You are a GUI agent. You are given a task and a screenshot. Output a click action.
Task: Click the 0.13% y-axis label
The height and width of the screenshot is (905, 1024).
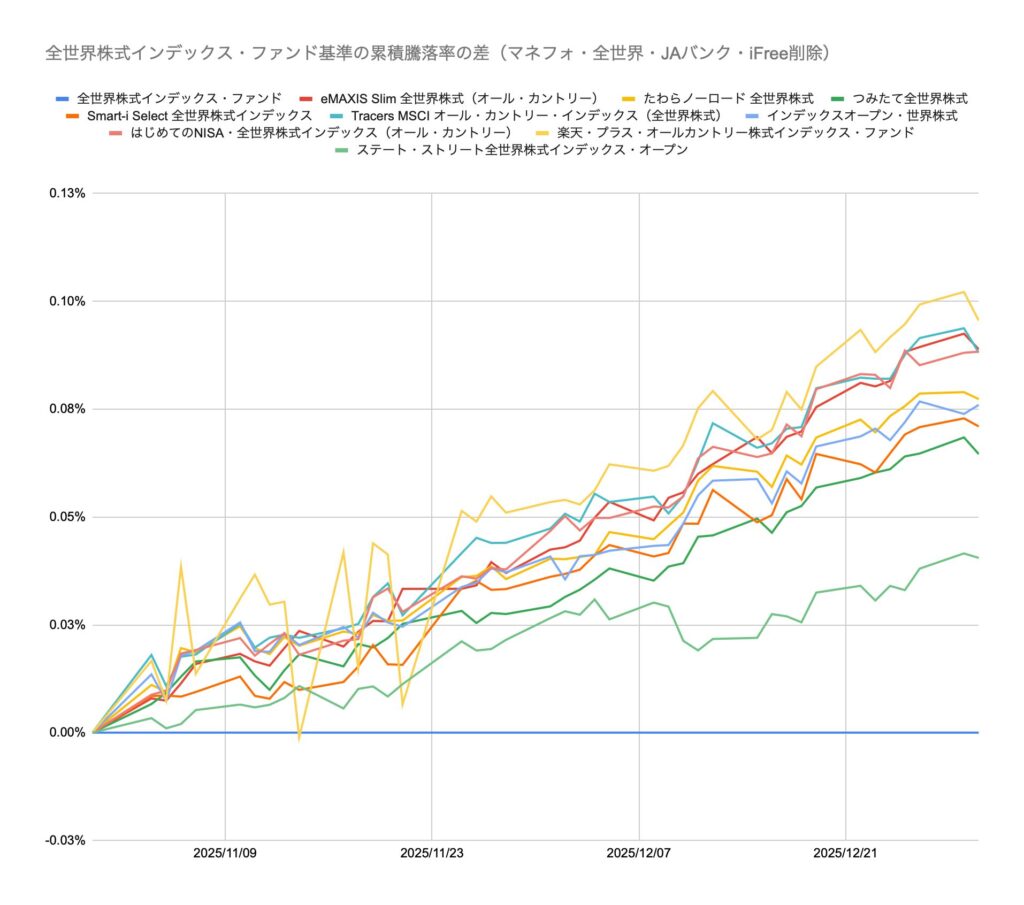(x=64, y=193)
